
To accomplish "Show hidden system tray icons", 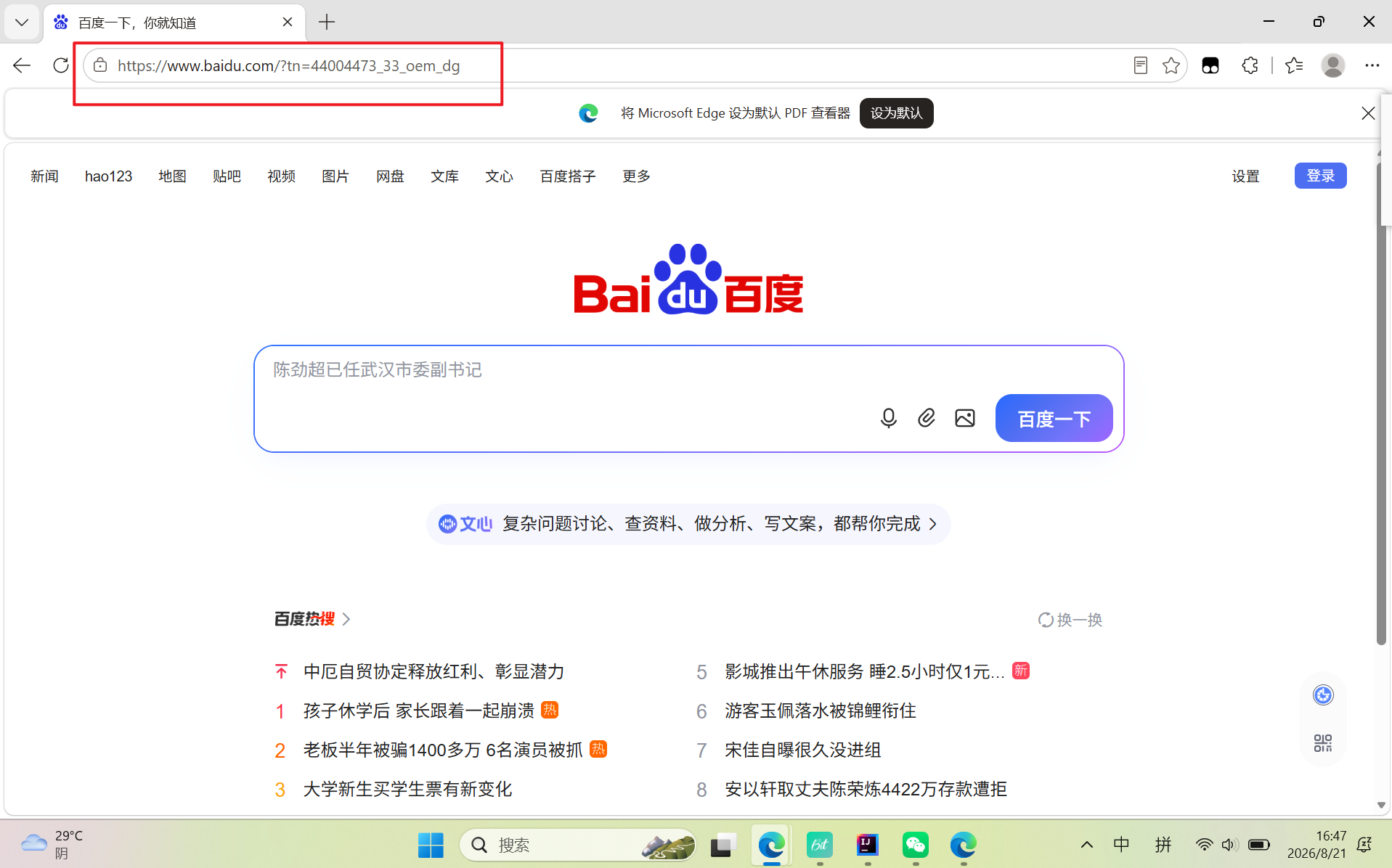I will click(1086, 845).
